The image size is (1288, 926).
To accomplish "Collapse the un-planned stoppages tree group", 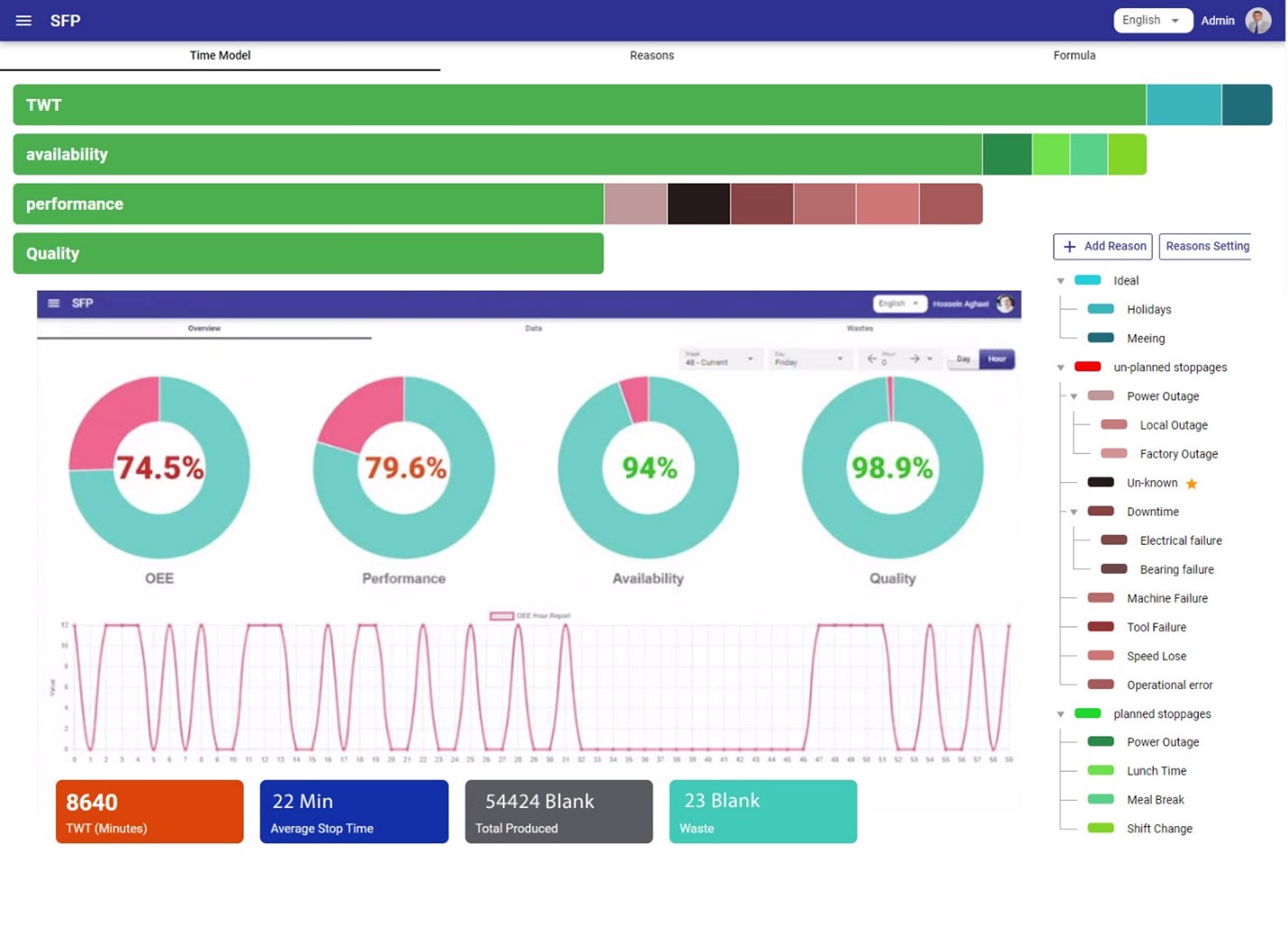I will click(x=1061, y=368).
